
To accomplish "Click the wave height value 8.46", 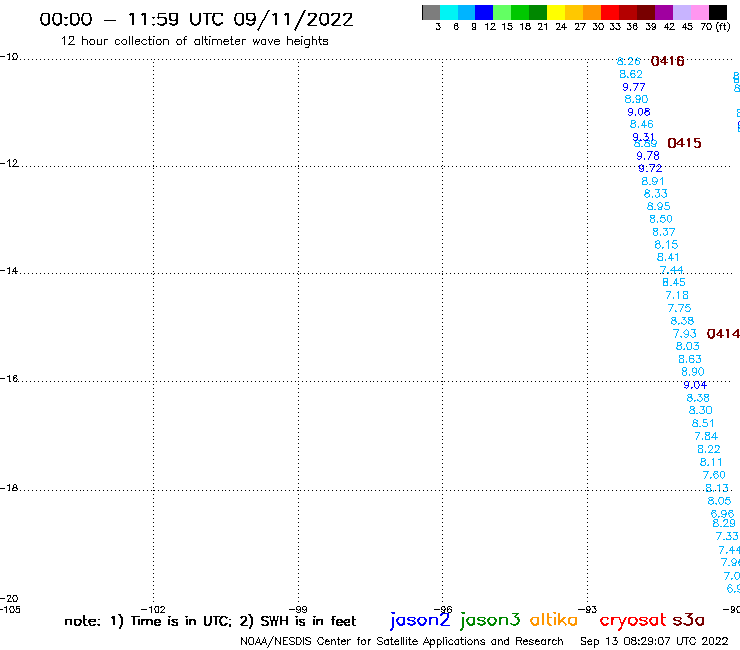I will (x=641, y=124).
